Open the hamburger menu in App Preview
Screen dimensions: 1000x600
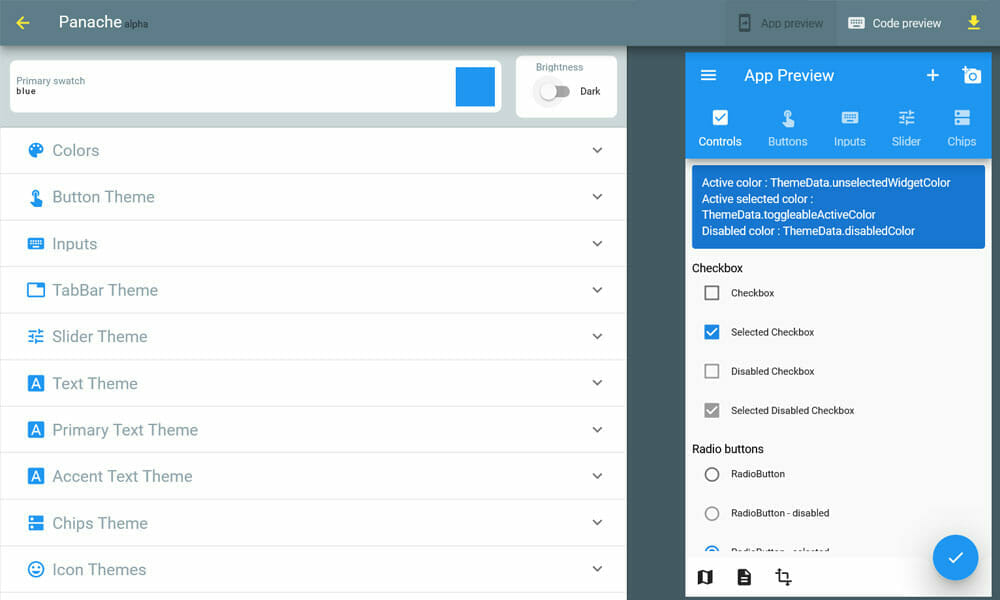(709, 75)
